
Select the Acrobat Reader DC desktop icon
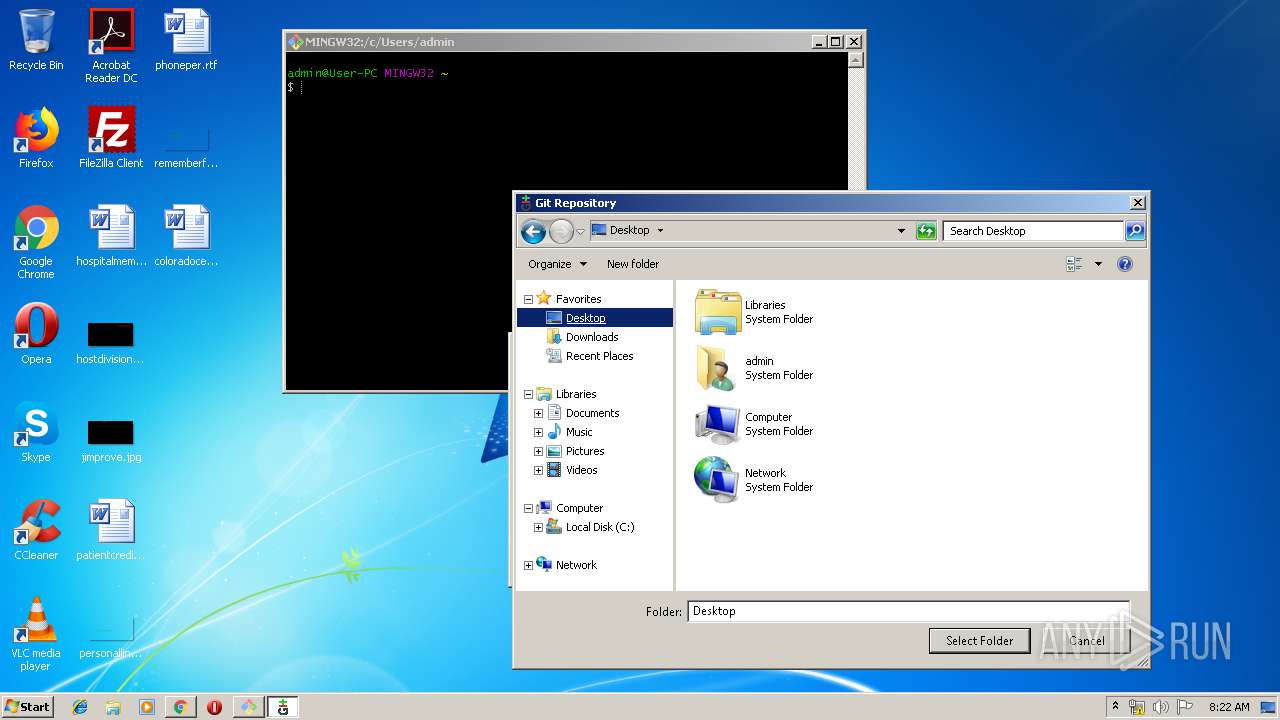[x=111, y=46]
